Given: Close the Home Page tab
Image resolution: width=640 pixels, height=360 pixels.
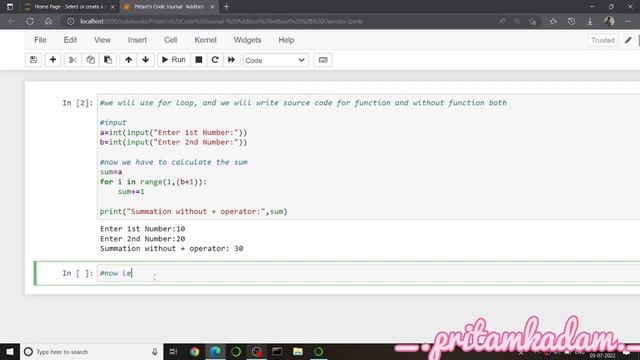Looking at the screenshot, I should (x=113, y=7).
